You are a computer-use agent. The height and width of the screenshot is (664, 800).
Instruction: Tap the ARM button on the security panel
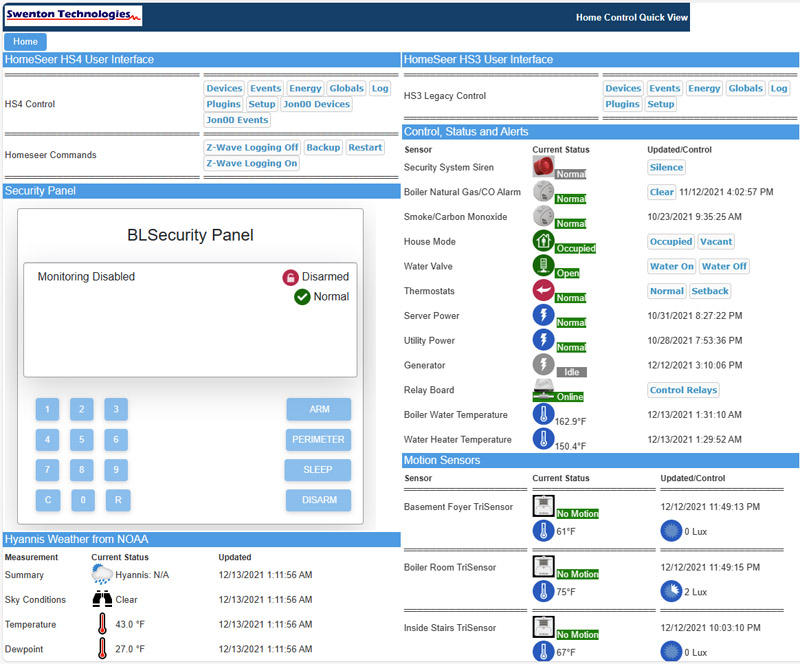[319, 409]
